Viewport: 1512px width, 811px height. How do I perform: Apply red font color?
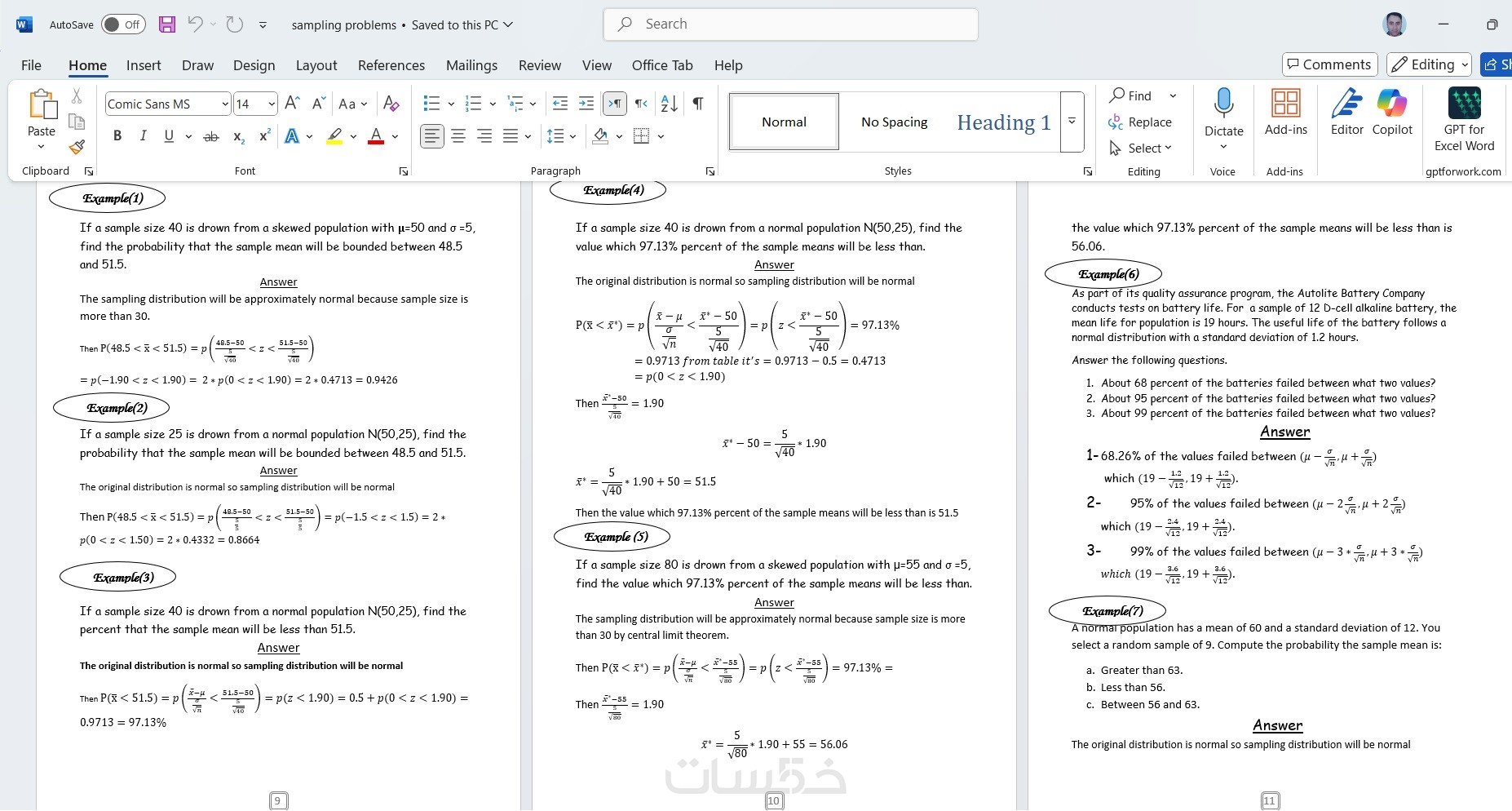tap(376, 136)
